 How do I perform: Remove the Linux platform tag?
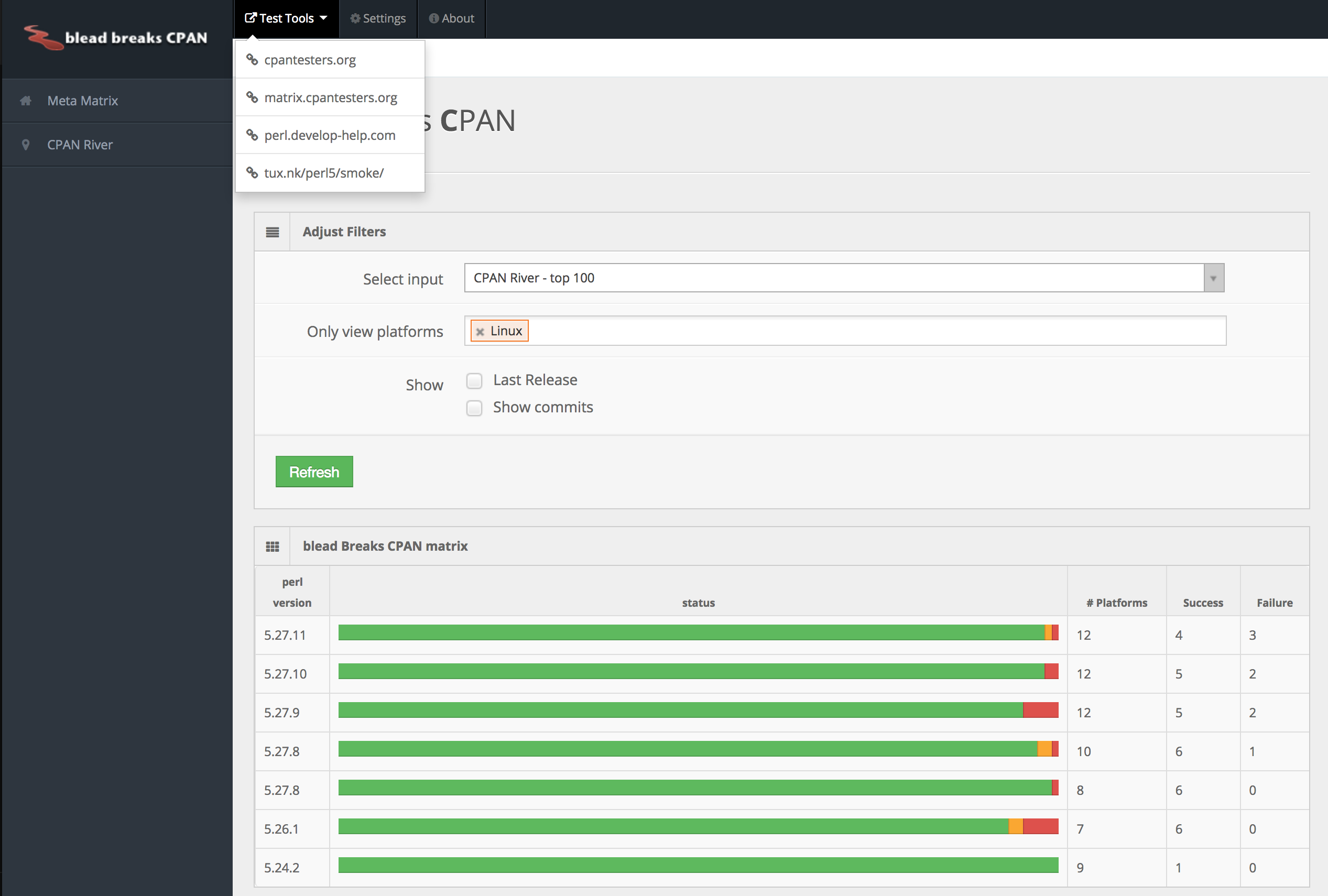(x=480, y=332)
